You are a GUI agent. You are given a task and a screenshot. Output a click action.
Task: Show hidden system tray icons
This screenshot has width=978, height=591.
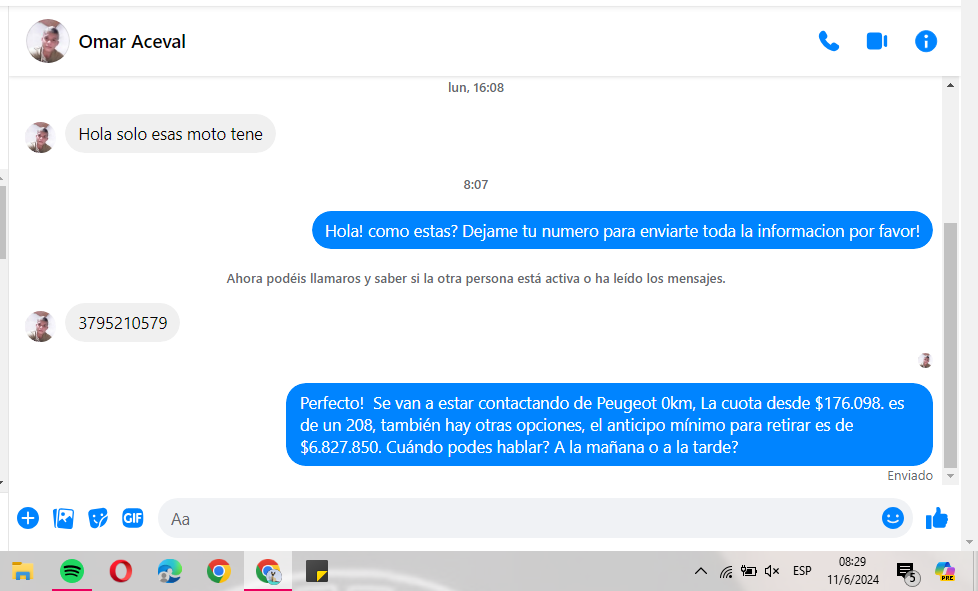pyautogui.click(x=701, y=571)
